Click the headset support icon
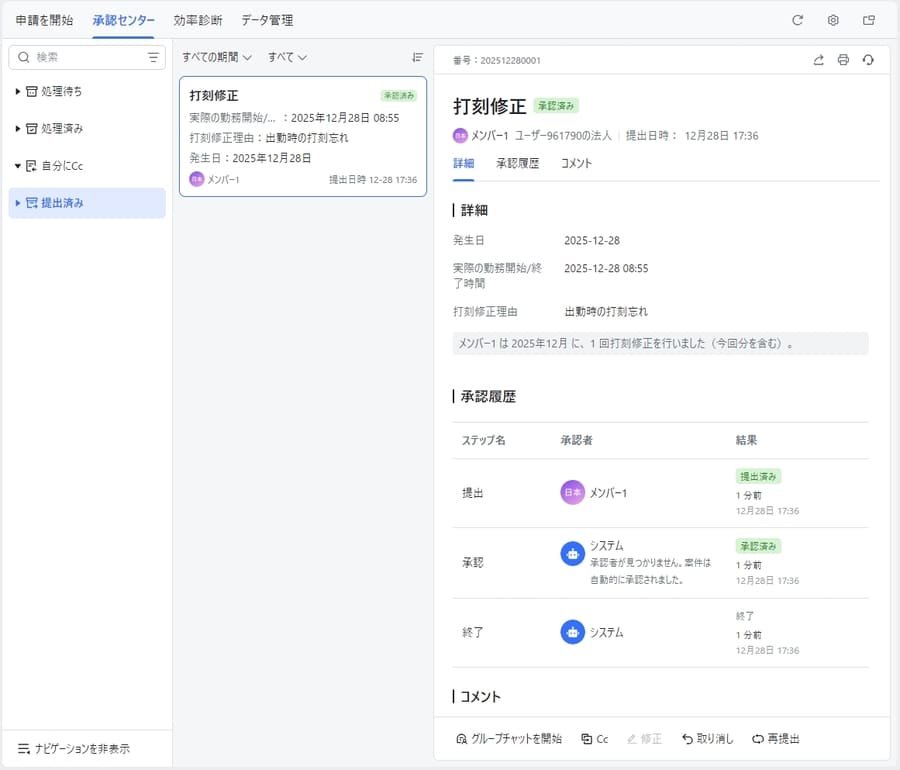 pos(868,60)
